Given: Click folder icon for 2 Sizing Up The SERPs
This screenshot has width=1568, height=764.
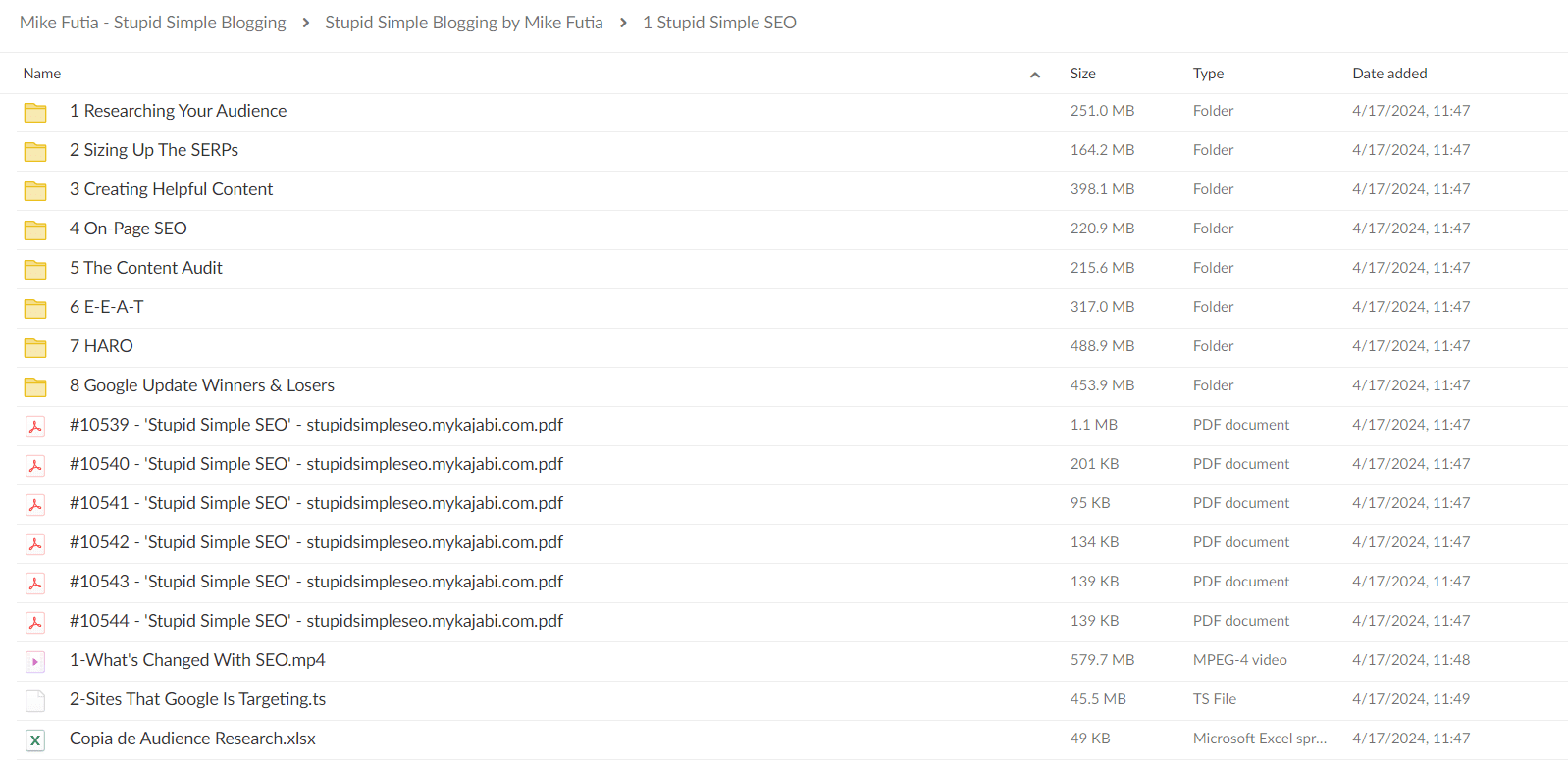Looking at the screenshot, I should pyautogui.click(x=35, y=152).
